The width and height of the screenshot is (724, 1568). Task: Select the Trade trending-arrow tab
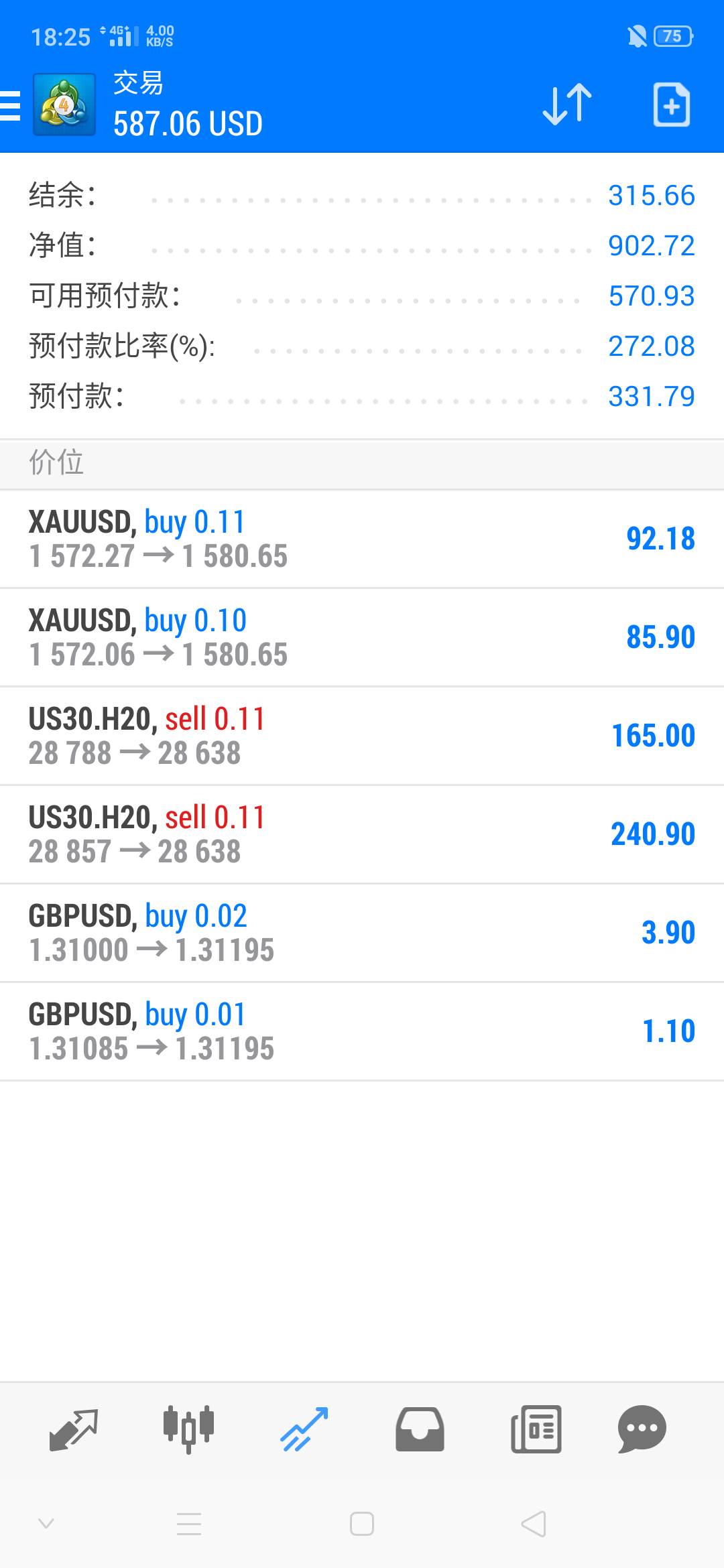click(304, 1429)
